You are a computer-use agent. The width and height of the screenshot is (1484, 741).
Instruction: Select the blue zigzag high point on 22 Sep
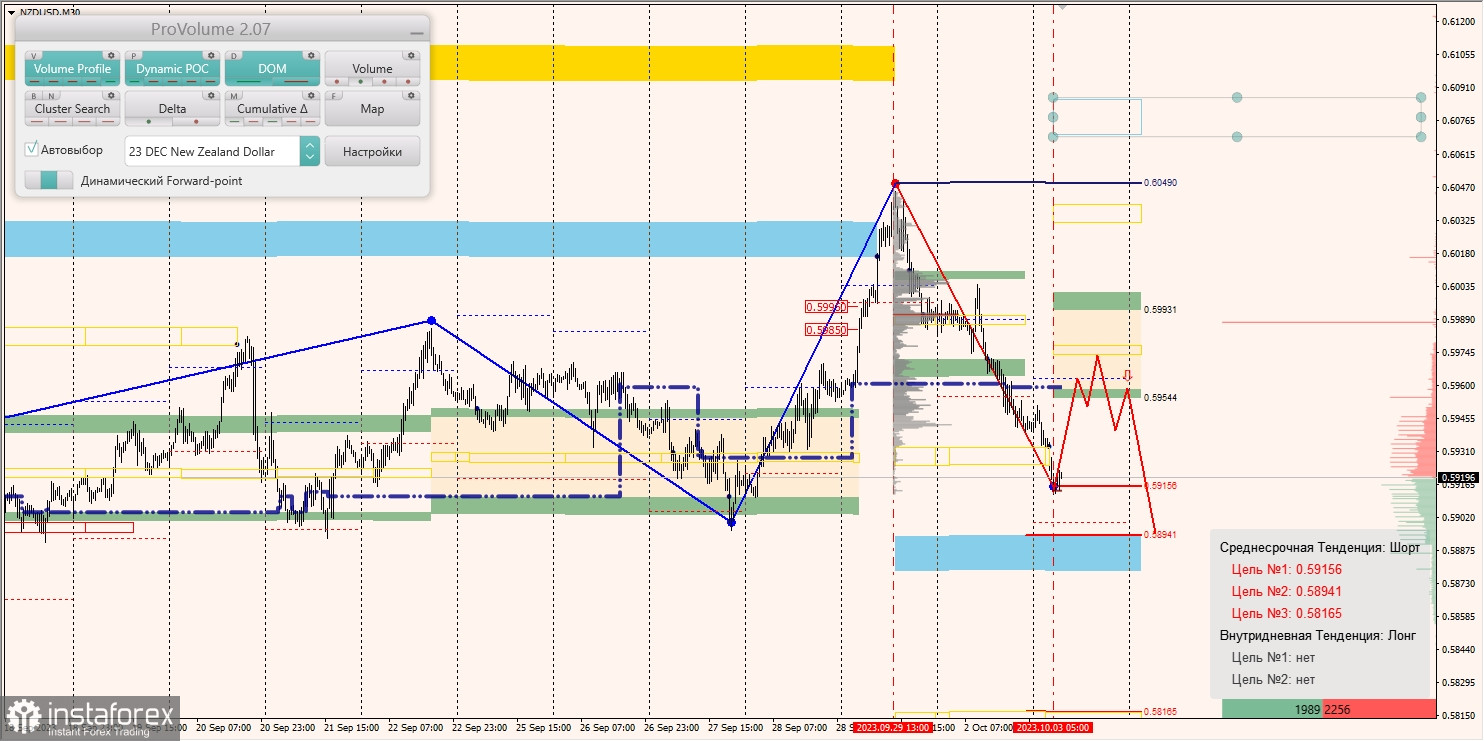click(431, 320)
